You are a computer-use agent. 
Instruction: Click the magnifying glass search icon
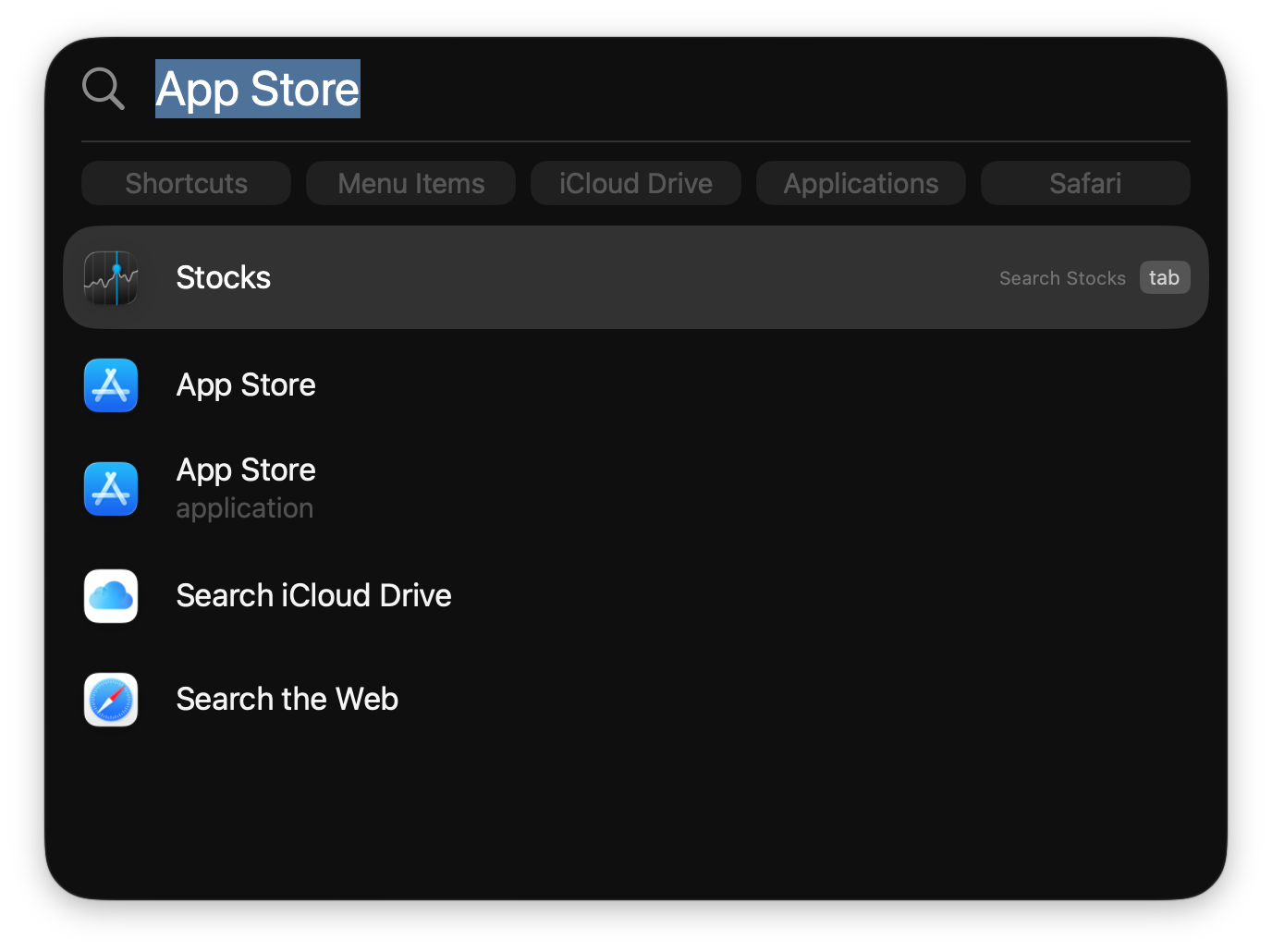pos(103,89)
